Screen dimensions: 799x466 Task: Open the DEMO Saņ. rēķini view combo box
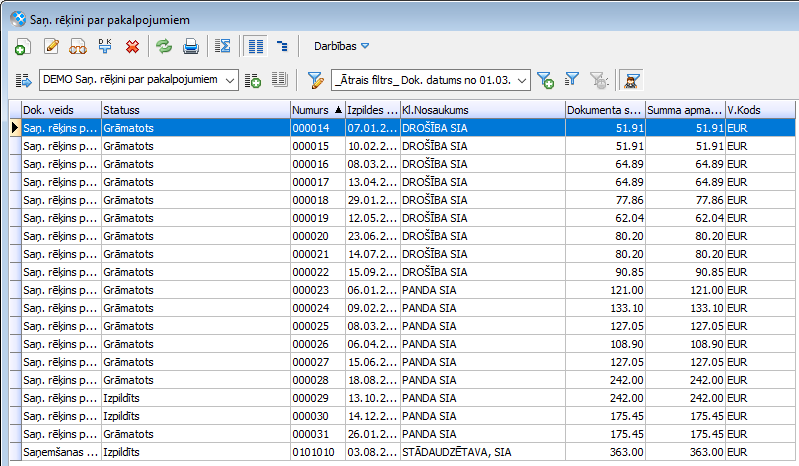tap(139, 80)
